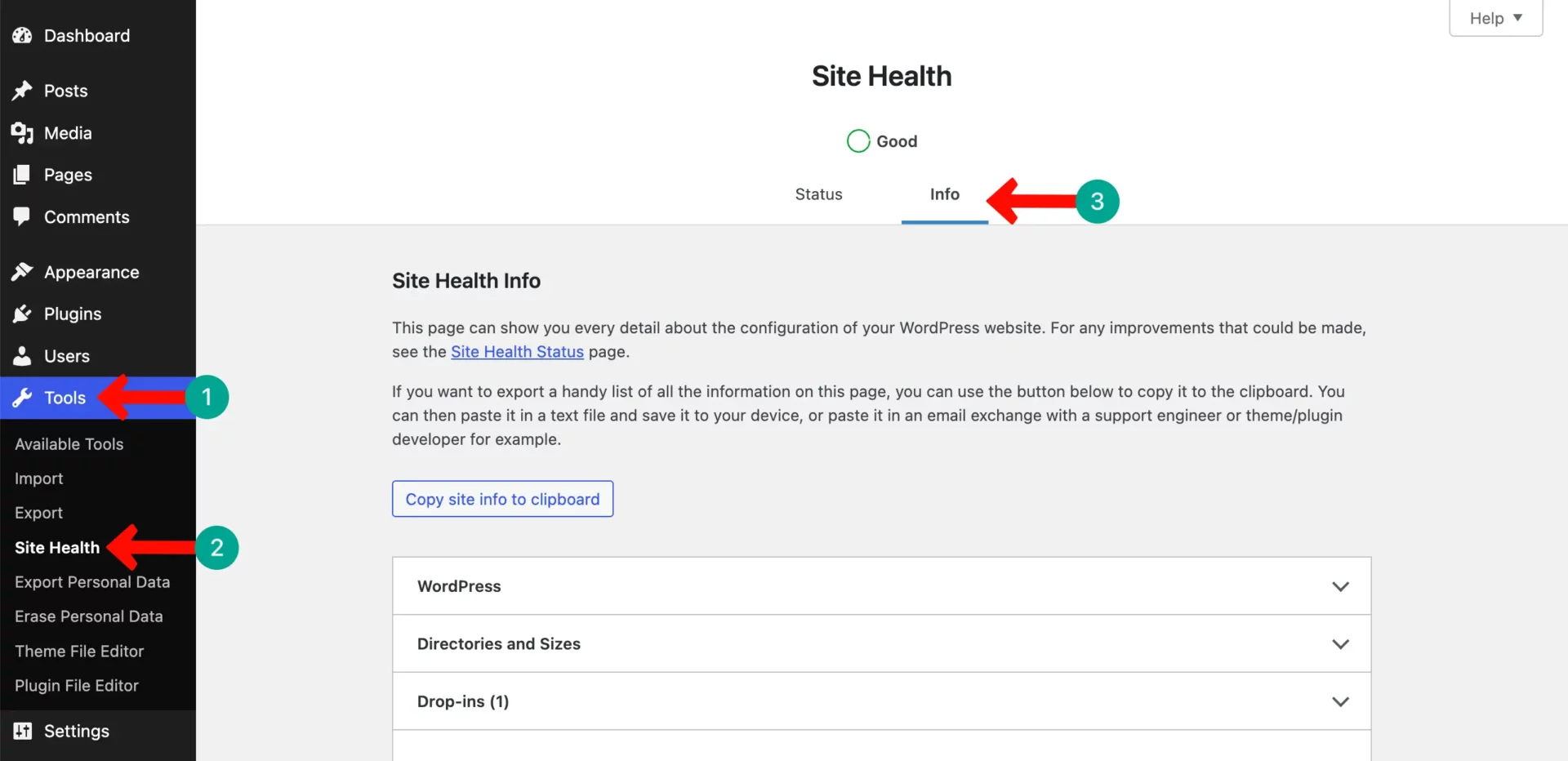Viewport: 1568px width, 761px height.
Task: Click the Copy site info to clipboard button
Action: [502, 499]
